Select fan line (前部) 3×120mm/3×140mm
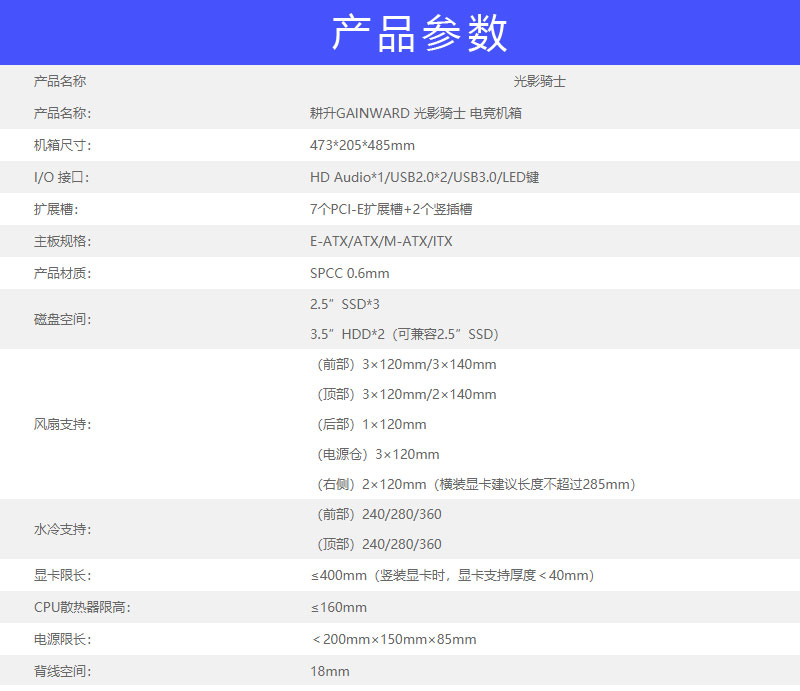Viewport: 800px width, 691px height. (407, 365)
